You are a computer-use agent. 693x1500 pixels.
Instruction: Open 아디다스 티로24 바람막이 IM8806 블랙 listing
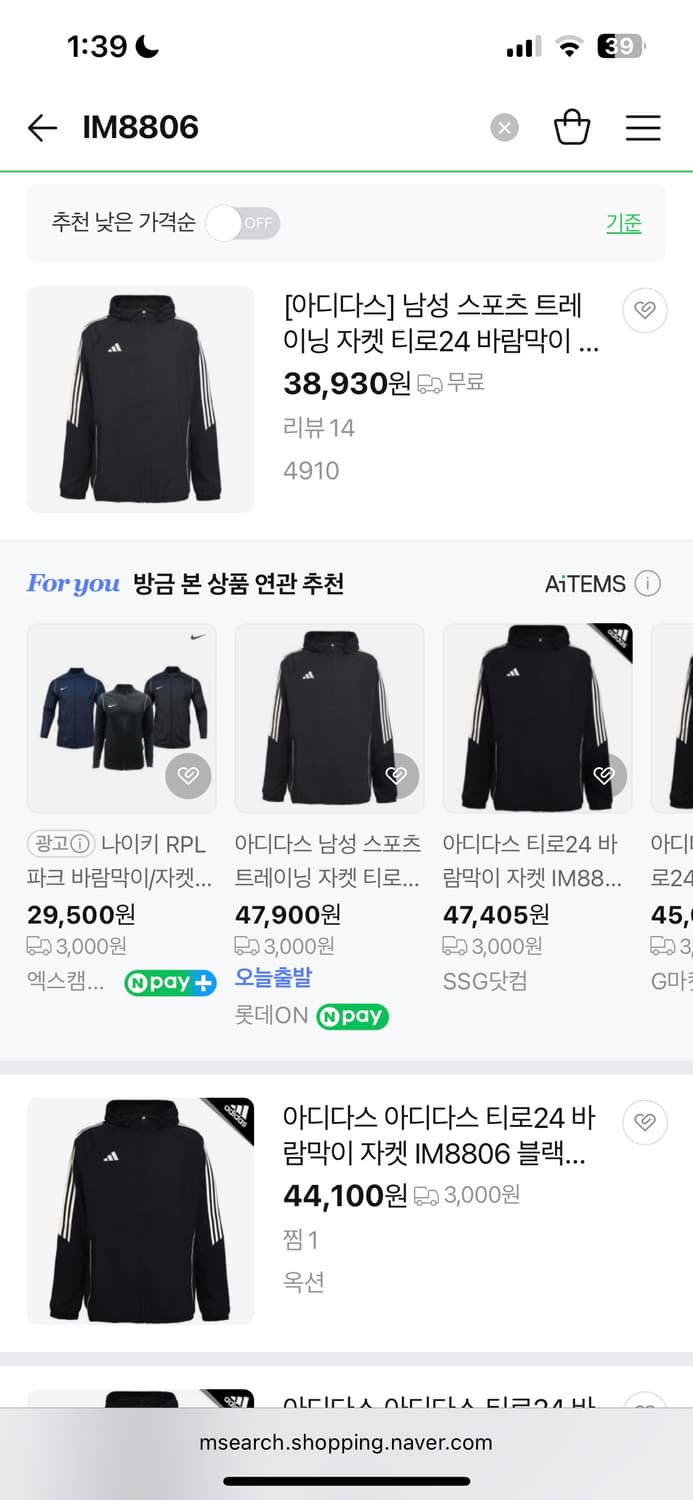click(x=438, y=1135)
